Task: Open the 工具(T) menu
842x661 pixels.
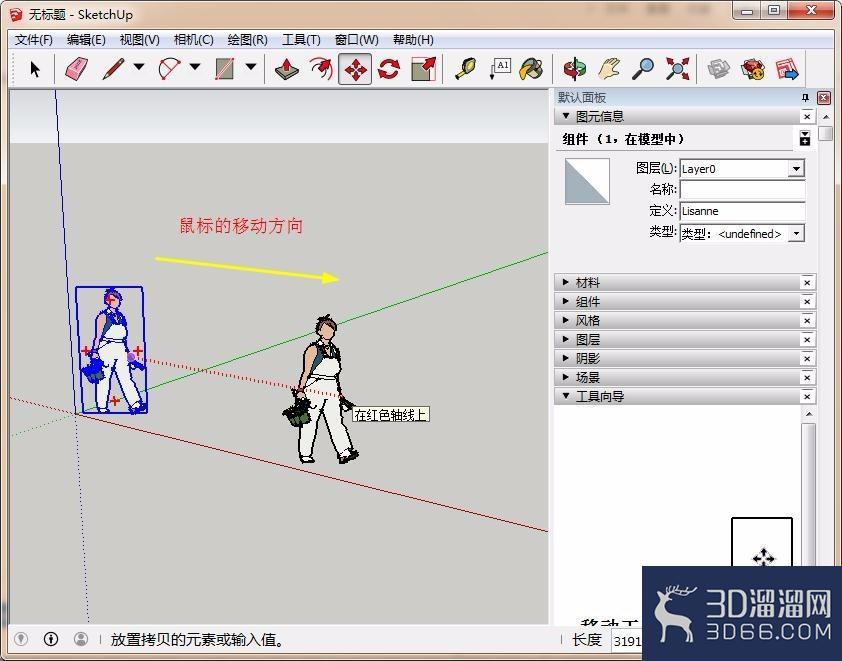Action: click(x=301, y=40)
